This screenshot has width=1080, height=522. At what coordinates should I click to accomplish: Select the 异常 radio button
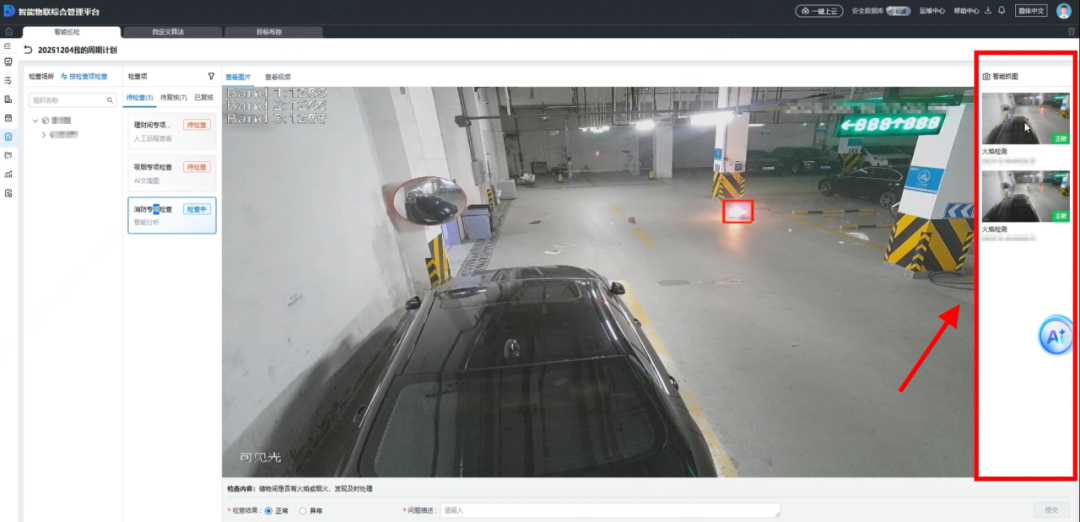pyautogui.click(x=303, y=510)
